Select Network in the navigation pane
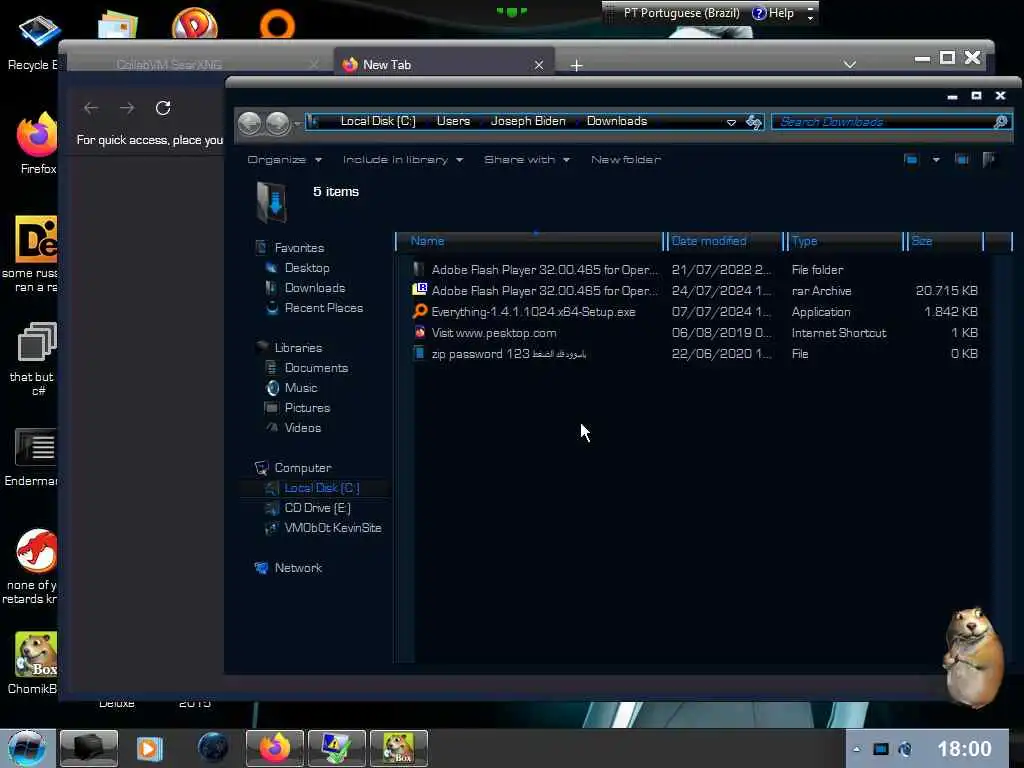Viewport: 1024px width, 768px height. 298,568
